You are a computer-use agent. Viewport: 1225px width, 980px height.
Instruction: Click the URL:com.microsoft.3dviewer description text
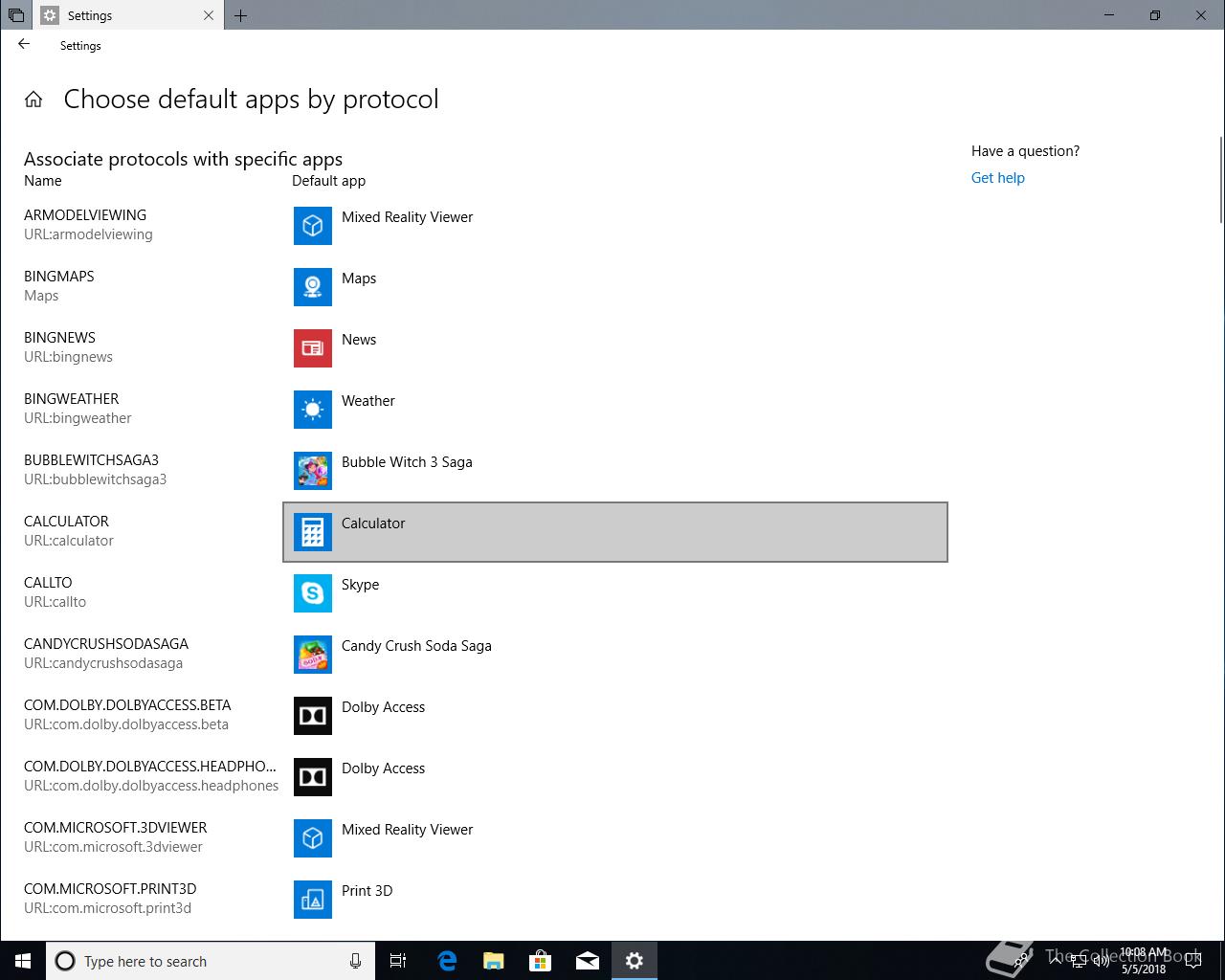(113, 847)
